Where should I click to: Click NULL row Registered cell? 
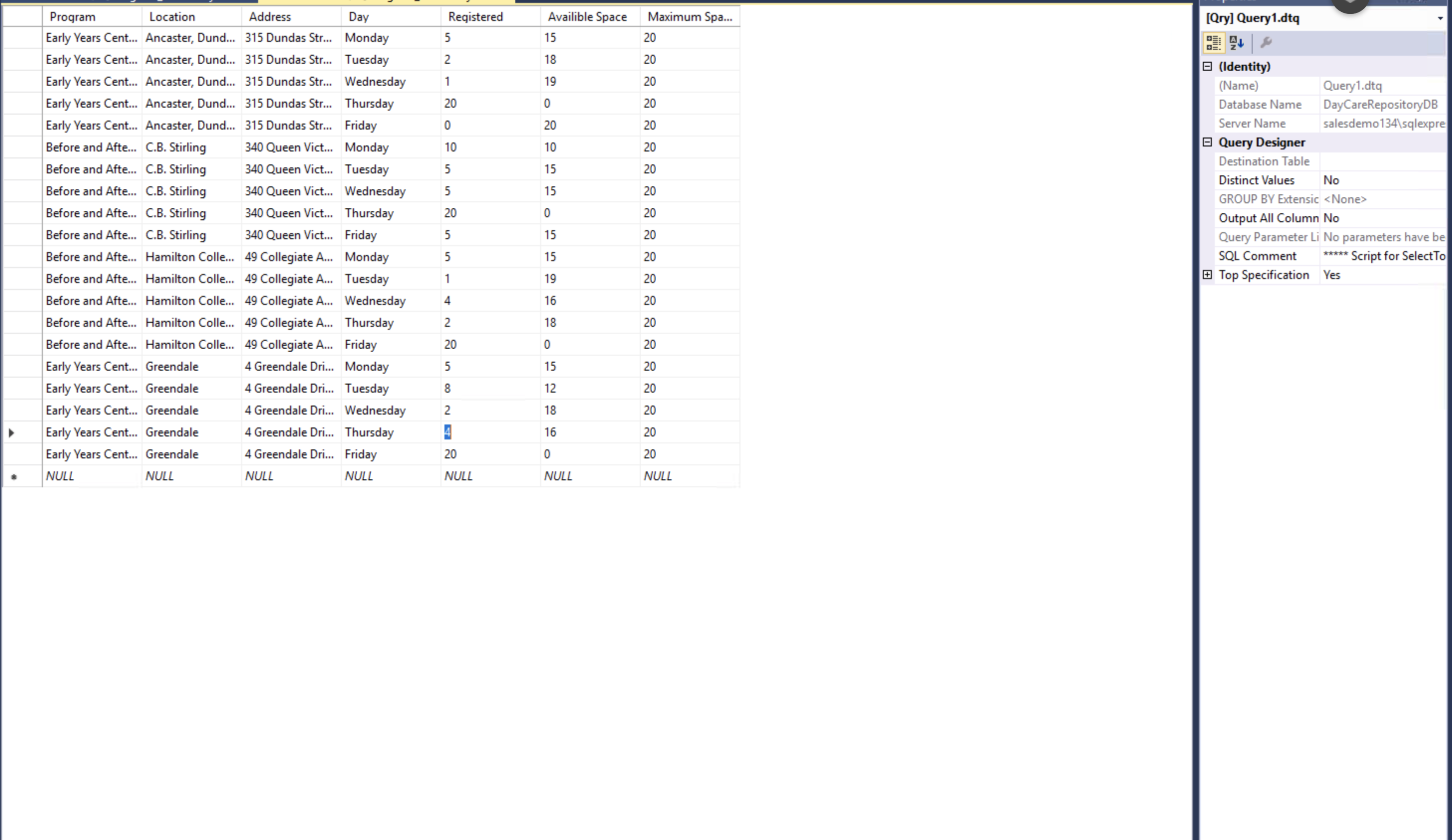[458, 475]
